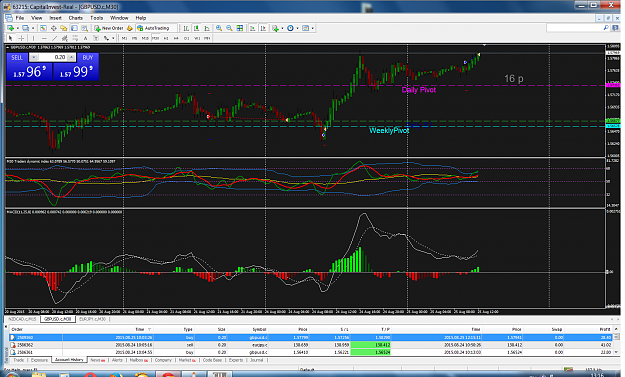Click the New Order button

click(109, 28)
